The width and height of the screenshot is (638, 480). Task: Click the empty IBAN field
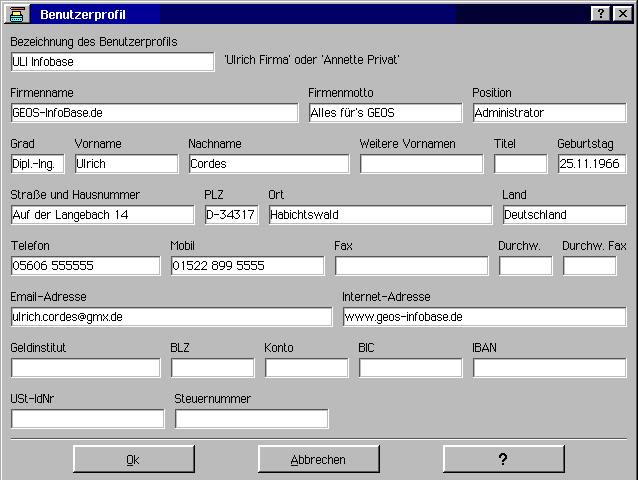tap(549, 368)
